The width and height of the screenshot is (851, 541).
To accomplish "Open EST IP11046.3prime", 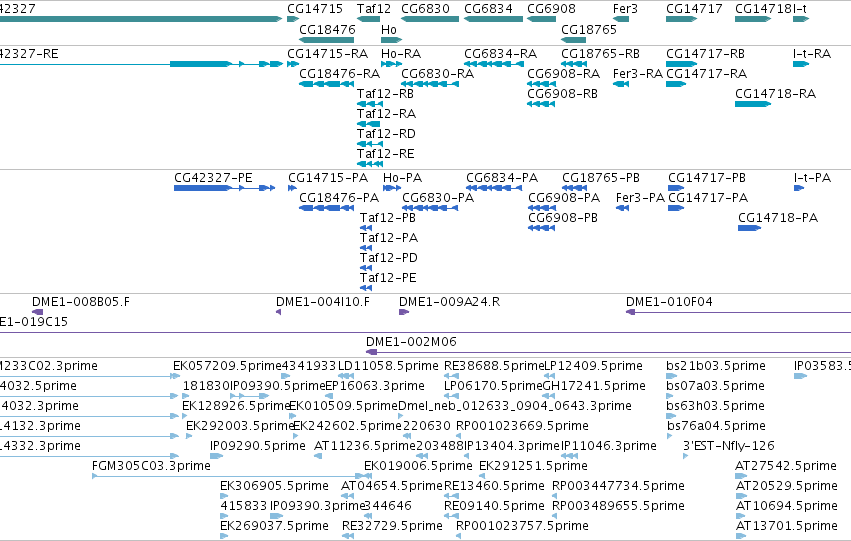I will 608,445.
